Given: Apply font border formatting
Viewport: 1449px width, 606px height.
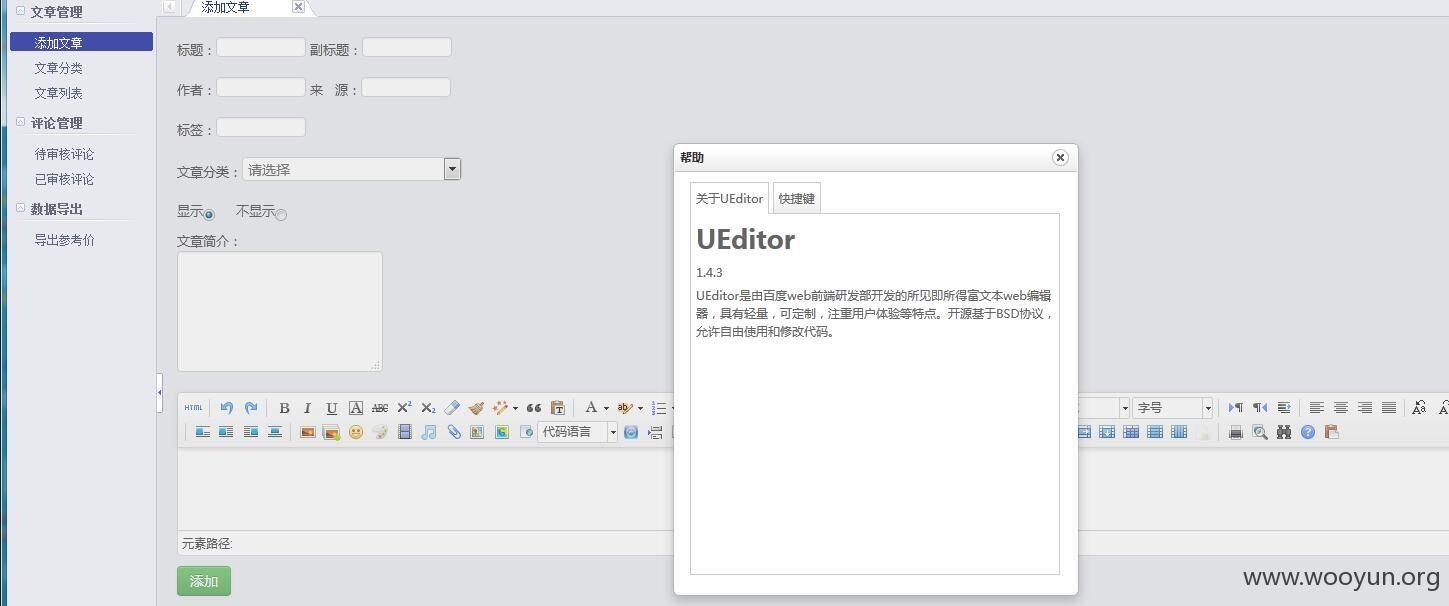Looking at the screenshot, I should pos(355,407).
